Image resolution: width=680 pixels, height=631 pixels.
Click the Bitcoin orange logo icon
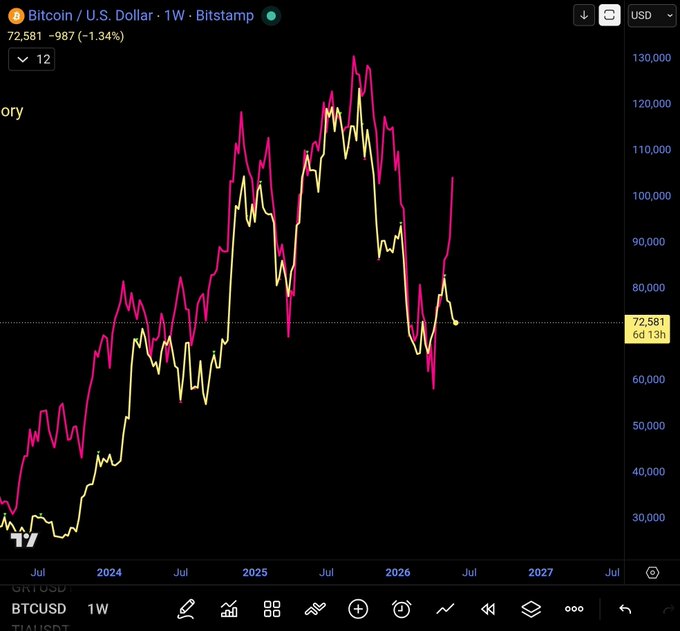16,16
